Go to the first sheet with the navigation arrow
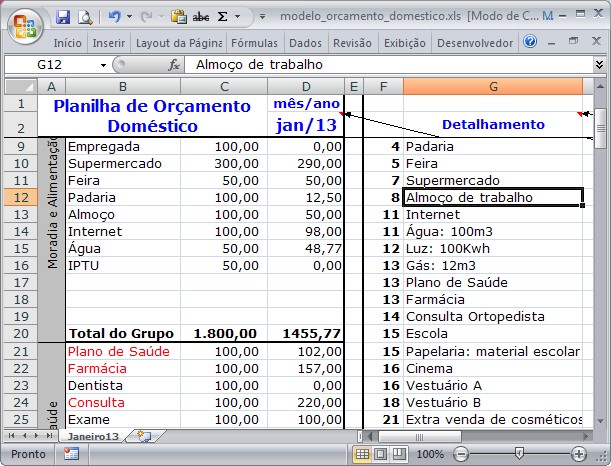The image size is (611, 466). (x=12, y=436)
